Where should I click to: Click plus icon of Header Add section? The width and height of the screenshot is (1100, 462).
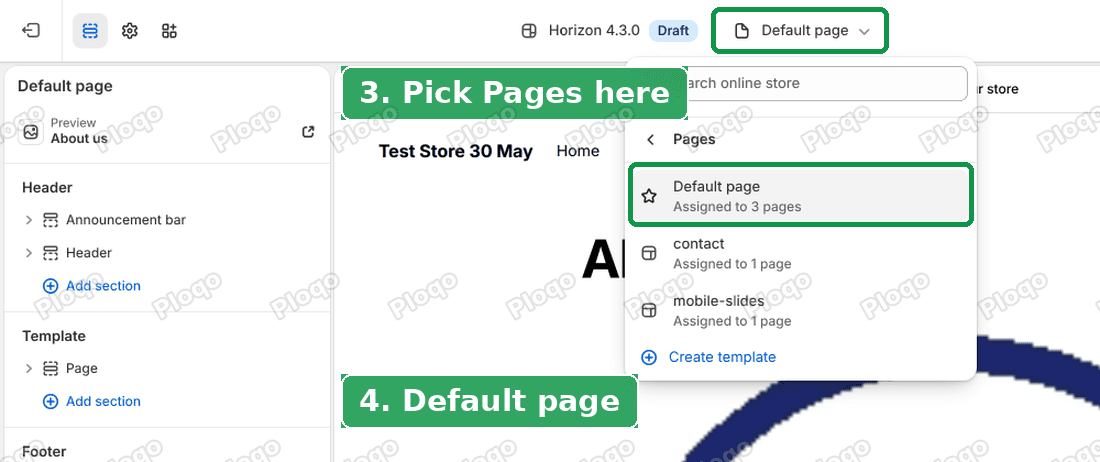(x=51, y=286)
